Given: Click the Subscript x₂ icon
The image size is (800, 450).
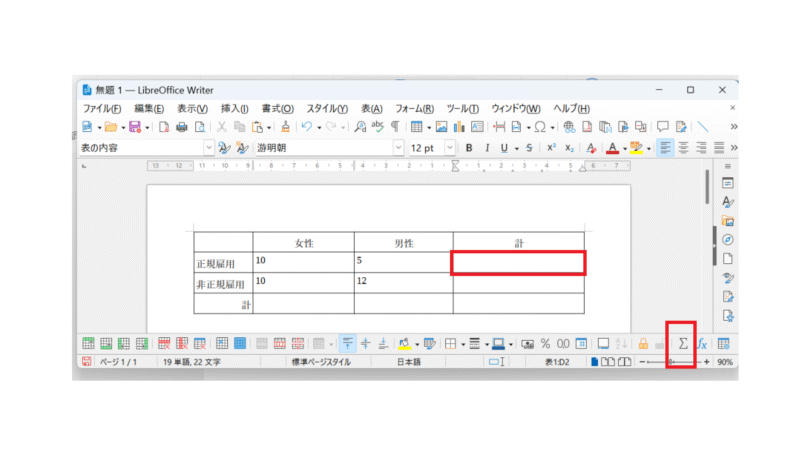Looking at the screenshot, I should (x=569, y=148).
